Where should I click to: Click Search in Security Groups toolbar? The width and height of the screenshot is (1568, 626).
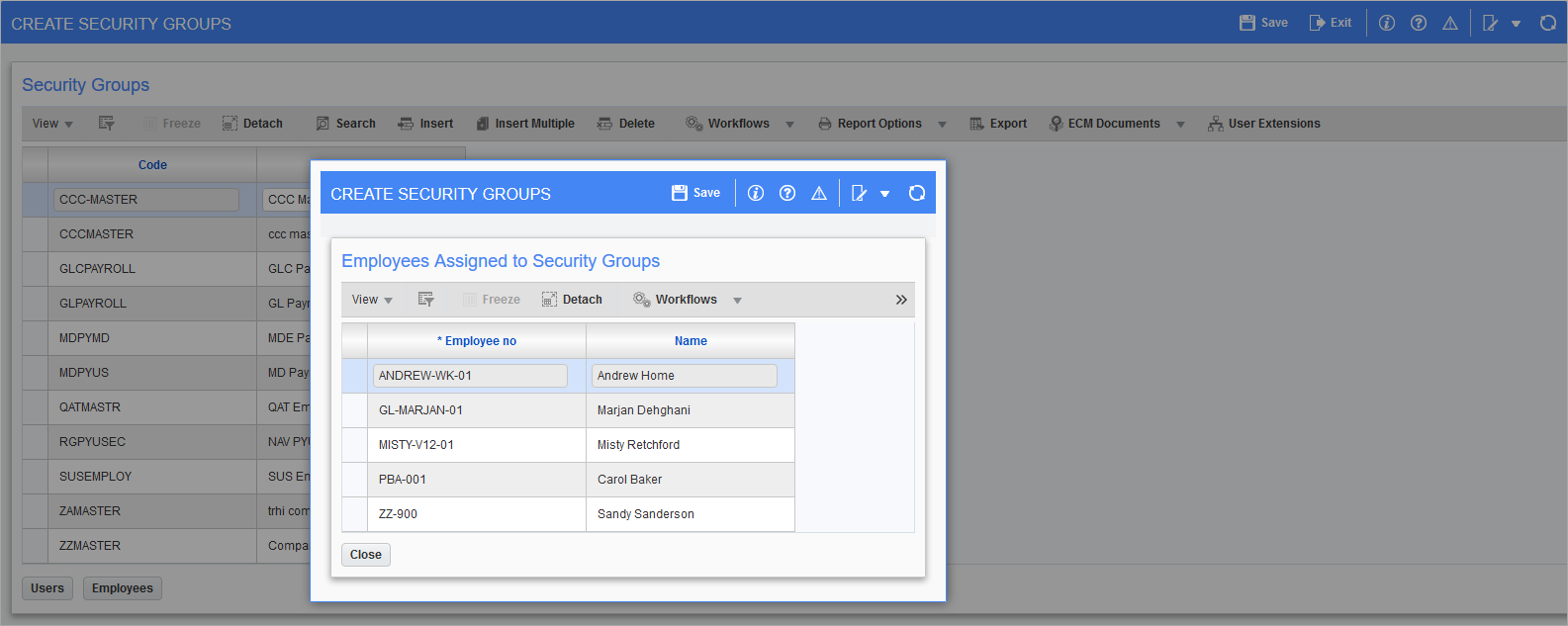pos(346,124)
